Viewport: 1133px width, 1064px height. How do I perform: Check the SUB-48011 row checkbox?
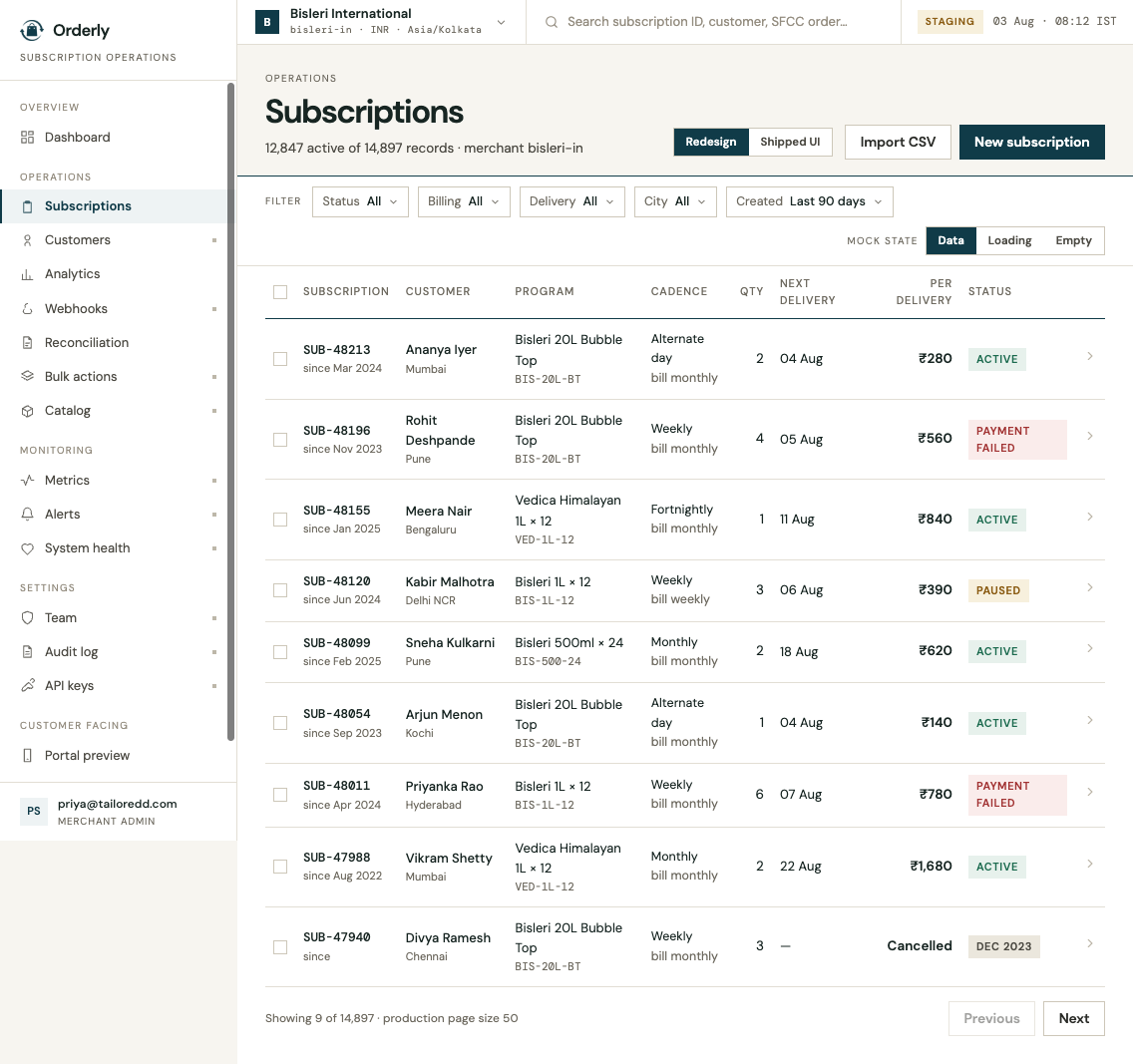click(280, 795)
